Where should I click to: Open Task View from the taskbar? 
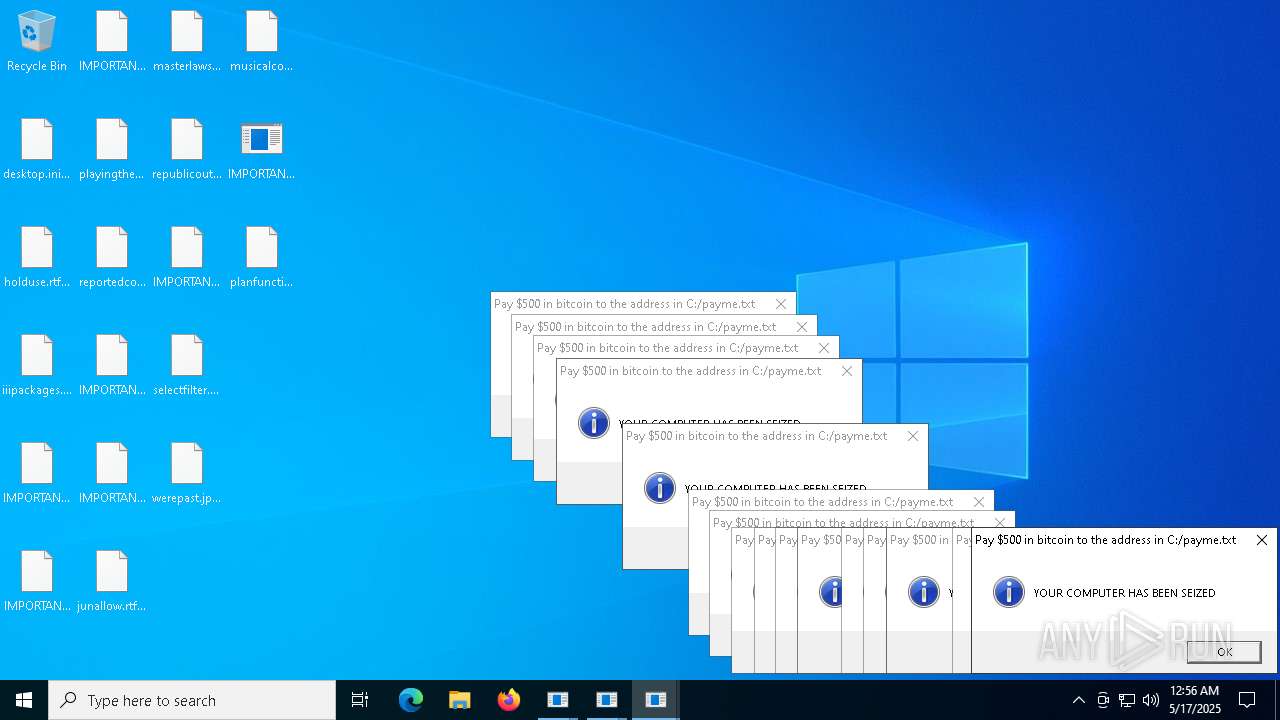(360, 700)
